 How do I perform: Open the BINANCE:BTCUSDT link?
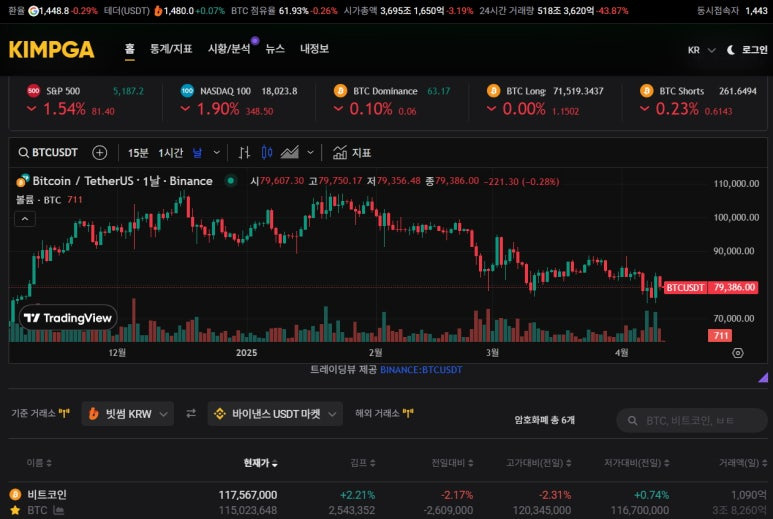[x=421, y=370]
